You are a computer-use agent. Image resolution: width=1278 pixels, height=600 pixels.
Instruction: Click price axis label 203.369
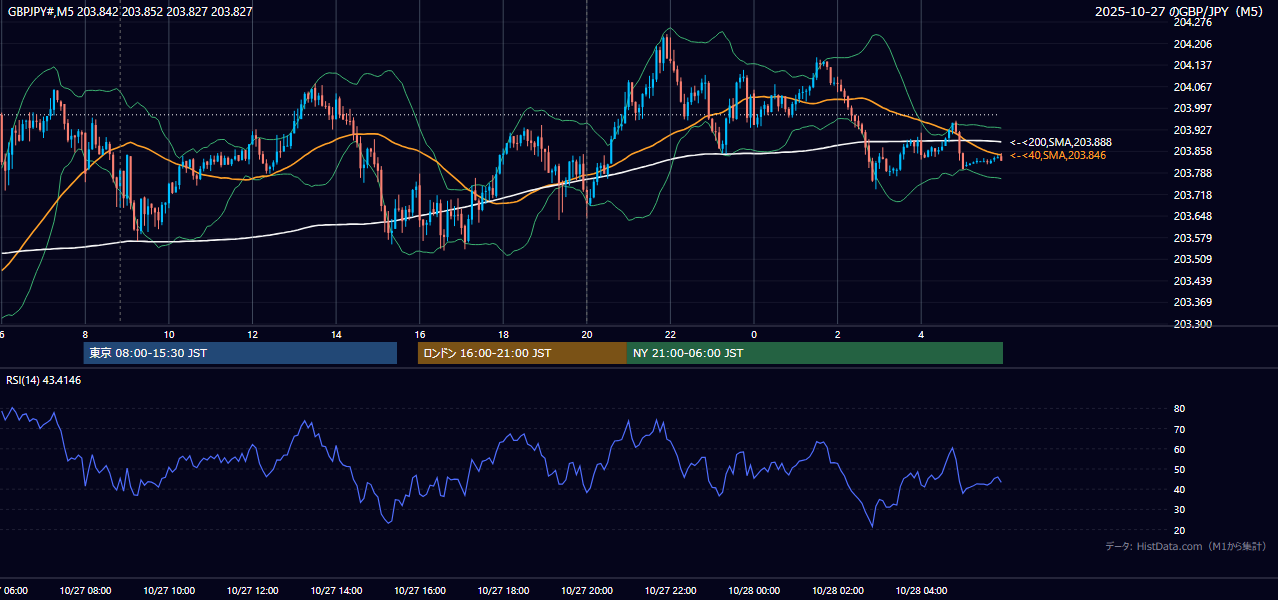pos(1192,302)
